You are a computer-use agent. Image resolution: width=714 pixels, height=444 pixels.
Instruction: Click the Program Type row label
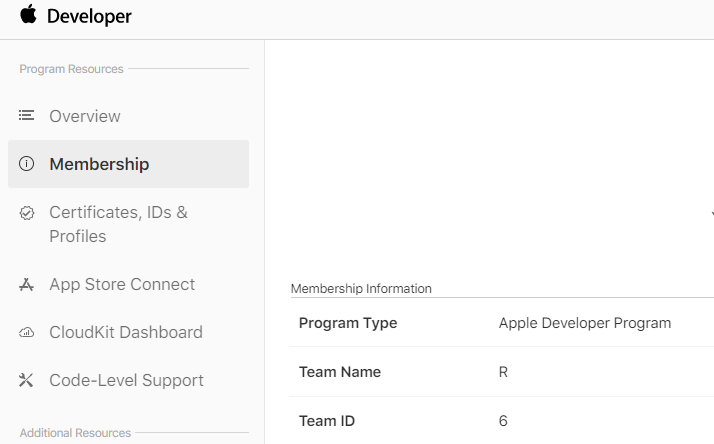[348, 323]
